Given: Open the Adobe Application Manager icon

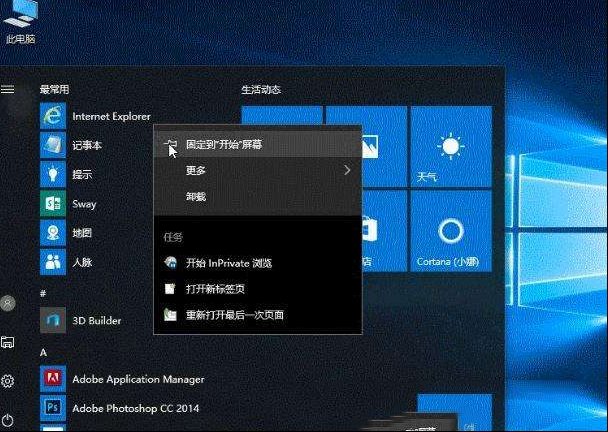Looking at the screenshot, I should click(x=53, y=379).
